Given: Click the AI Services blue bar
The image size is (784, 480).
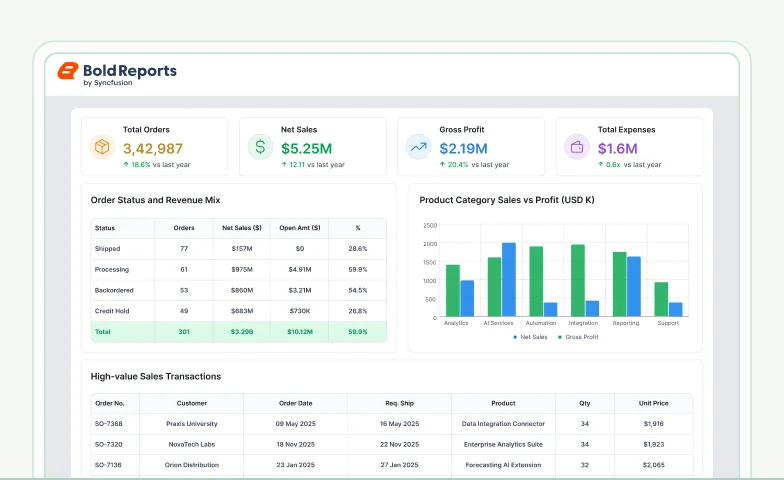Looking at the screenshot, I should 508,280.
